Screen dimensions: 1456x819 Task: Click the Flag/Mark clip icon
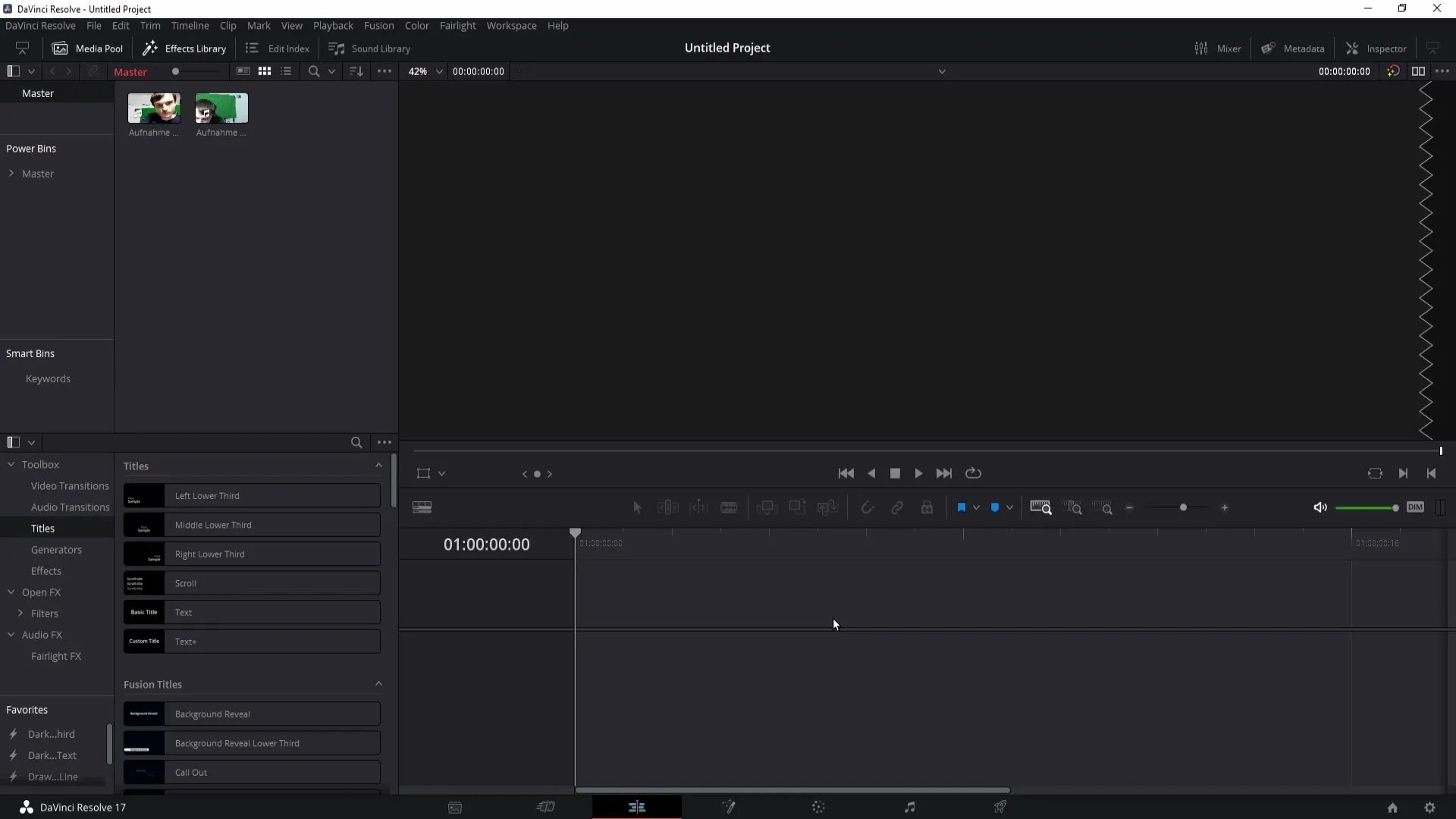tap(960, 507)
